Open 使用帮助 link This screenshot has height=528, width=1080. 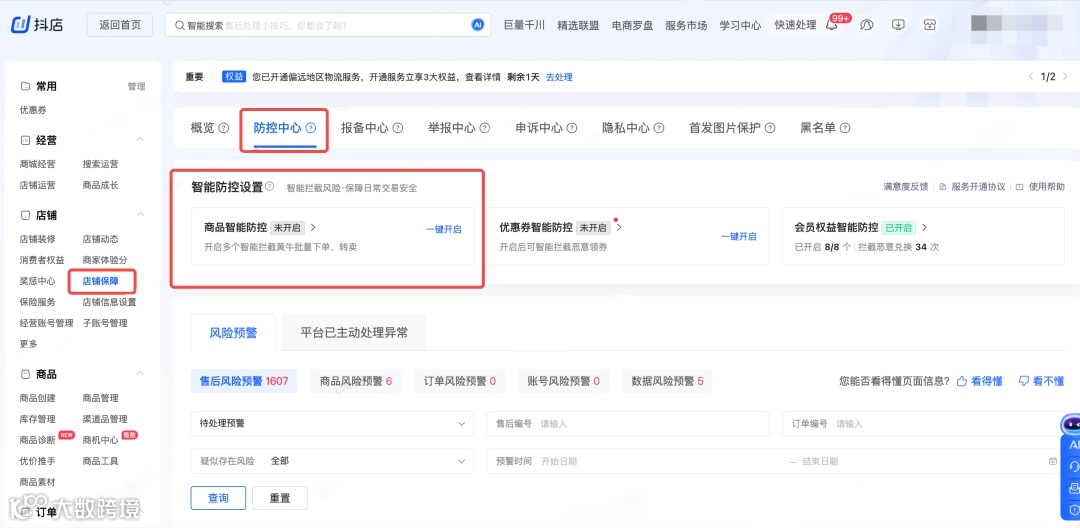[1046, 187]
